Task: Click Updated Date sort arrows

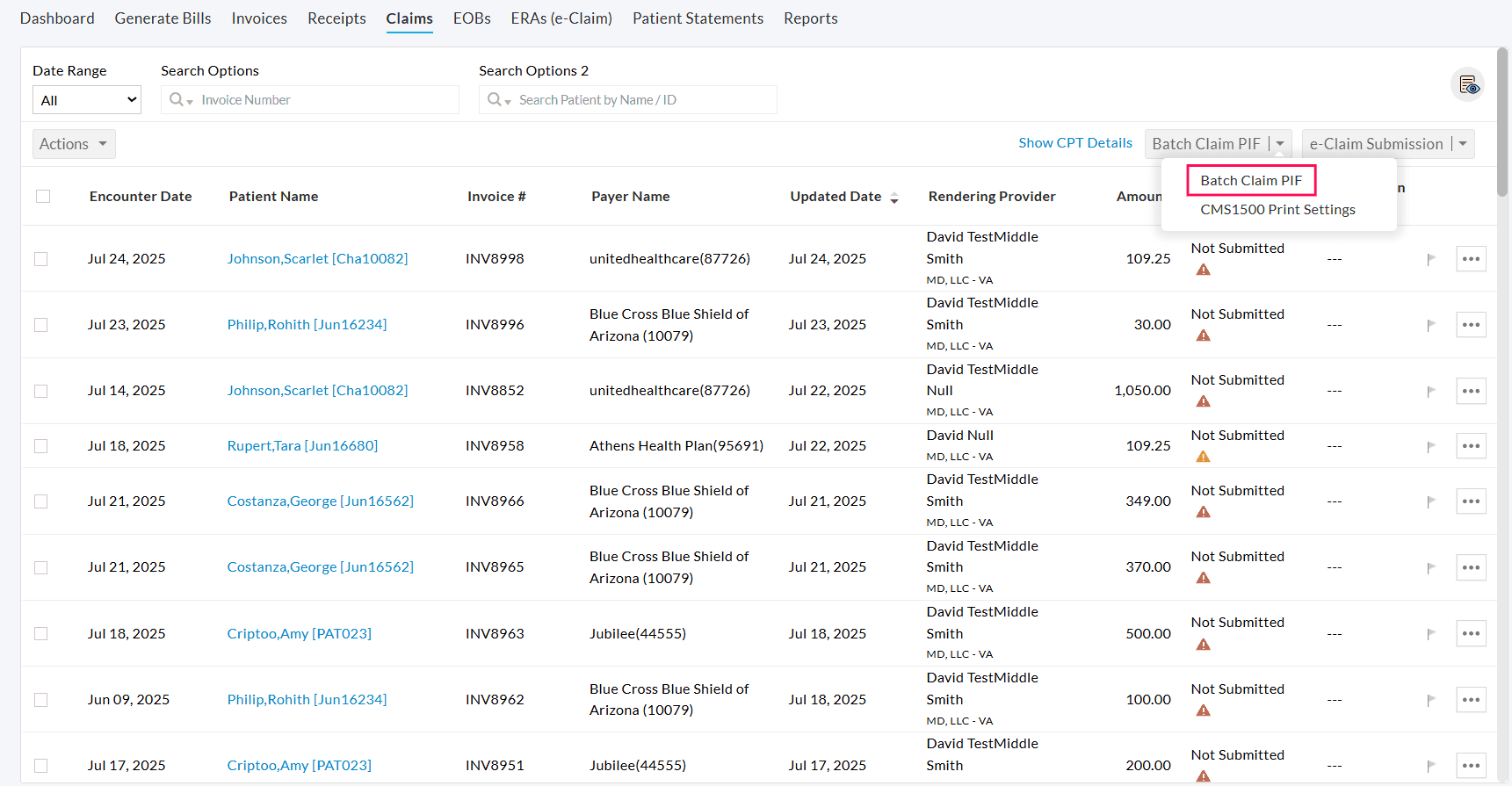Action: point(893,198)
